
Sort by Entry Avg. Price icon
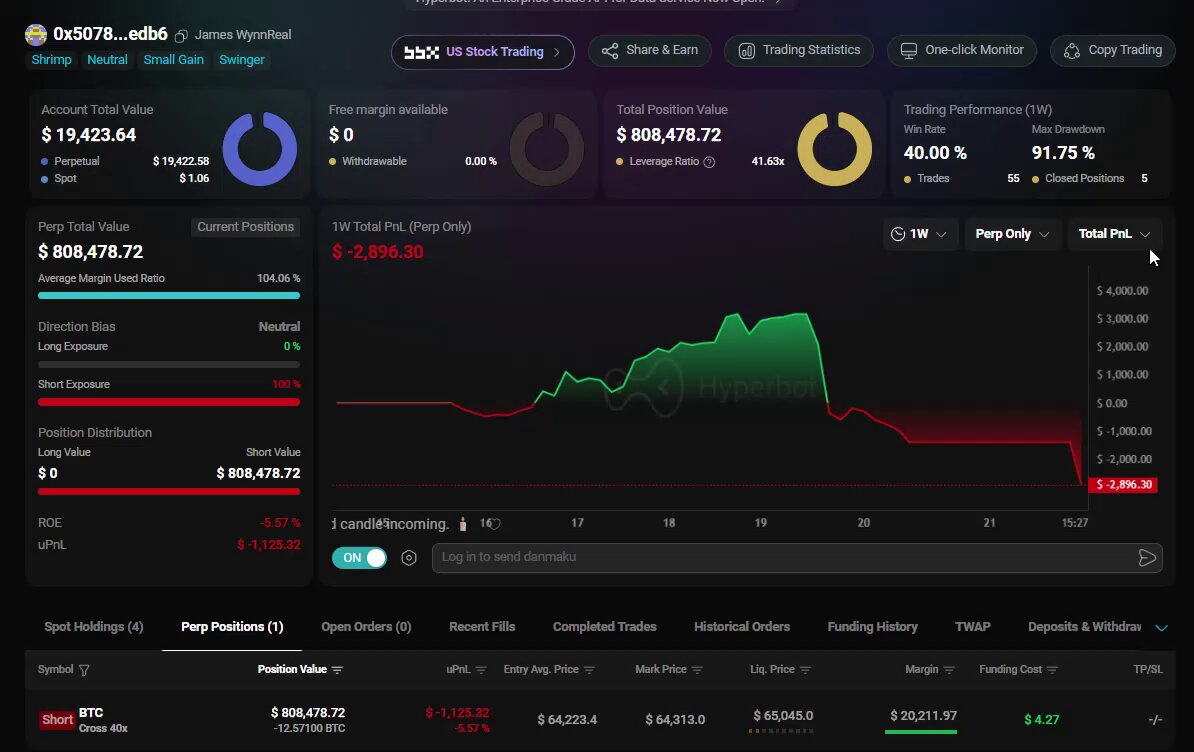tap(589, 670)
